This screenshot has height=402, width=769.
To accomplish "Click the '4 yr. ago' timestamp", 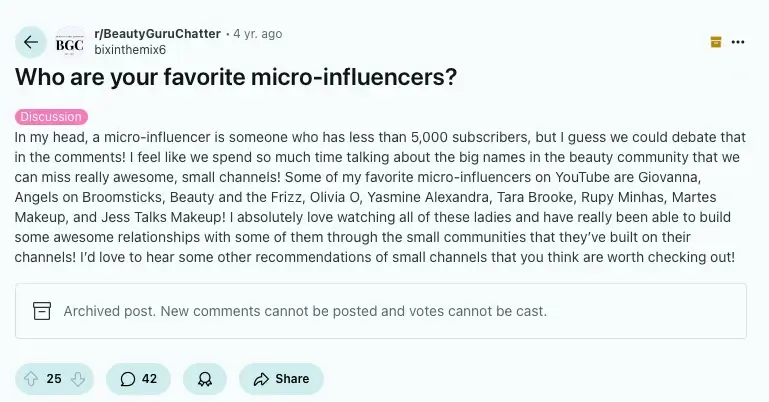I will pyautogui.click(x=258, y=34).
